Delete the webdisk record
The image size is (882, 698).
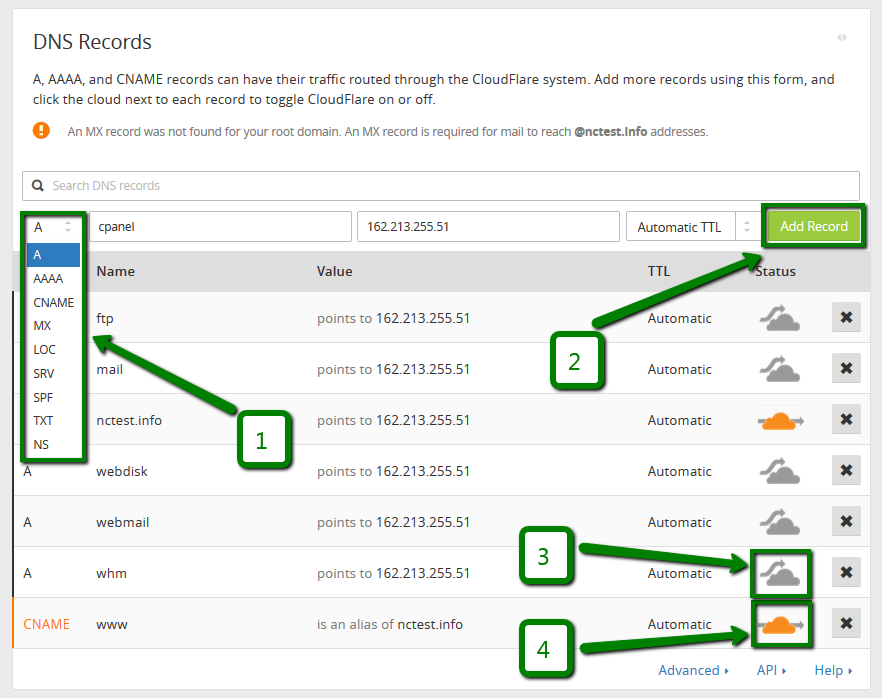tap(846, 471)
